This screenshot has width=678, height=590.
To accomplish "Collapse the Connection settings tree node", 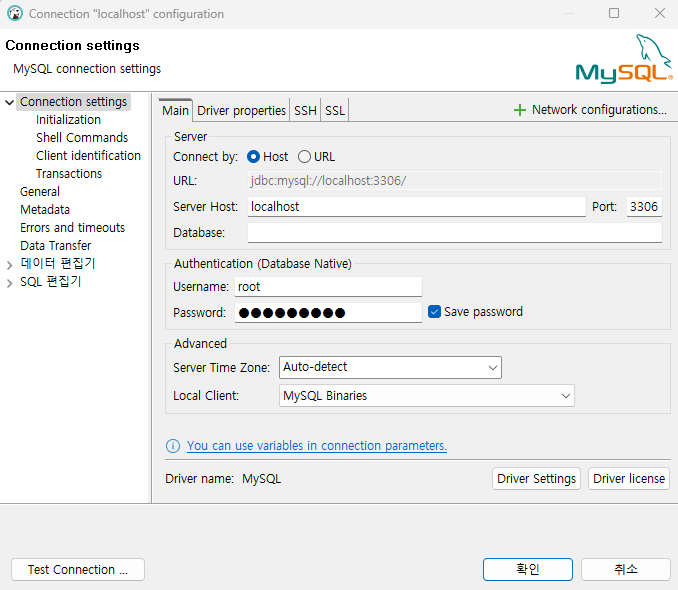I will point(10,102).
